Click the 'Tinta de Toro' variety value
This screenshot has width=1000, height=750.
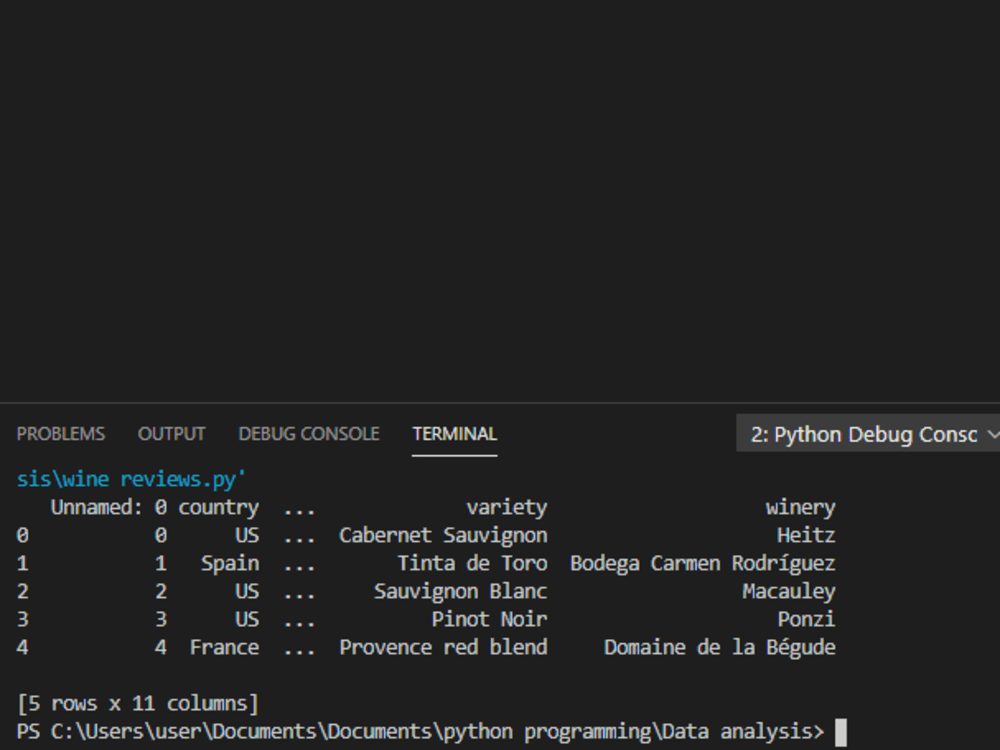473,564
